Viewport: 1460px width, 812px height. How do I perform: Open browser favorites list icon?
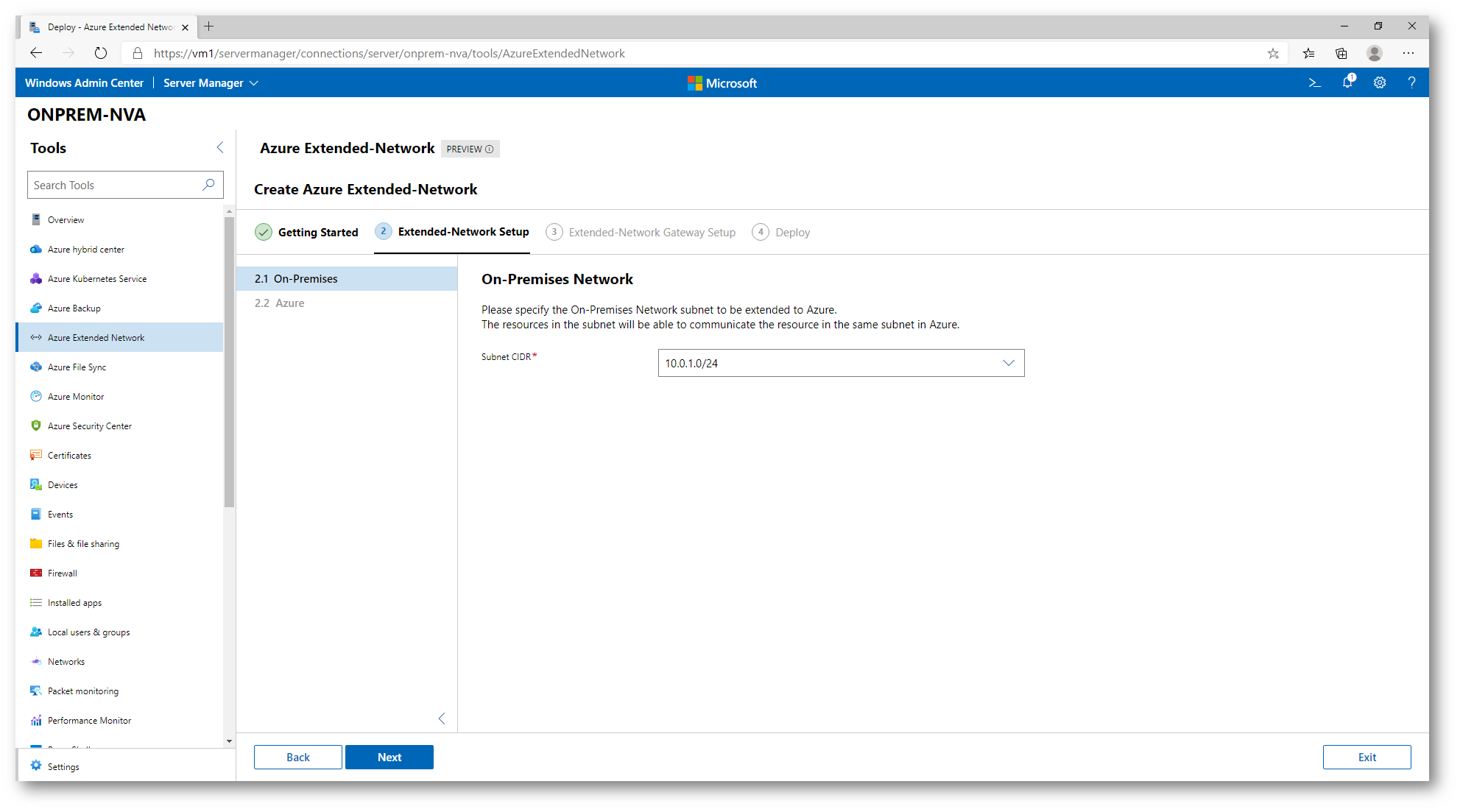pyautogui.click(x=1308, y=53)
